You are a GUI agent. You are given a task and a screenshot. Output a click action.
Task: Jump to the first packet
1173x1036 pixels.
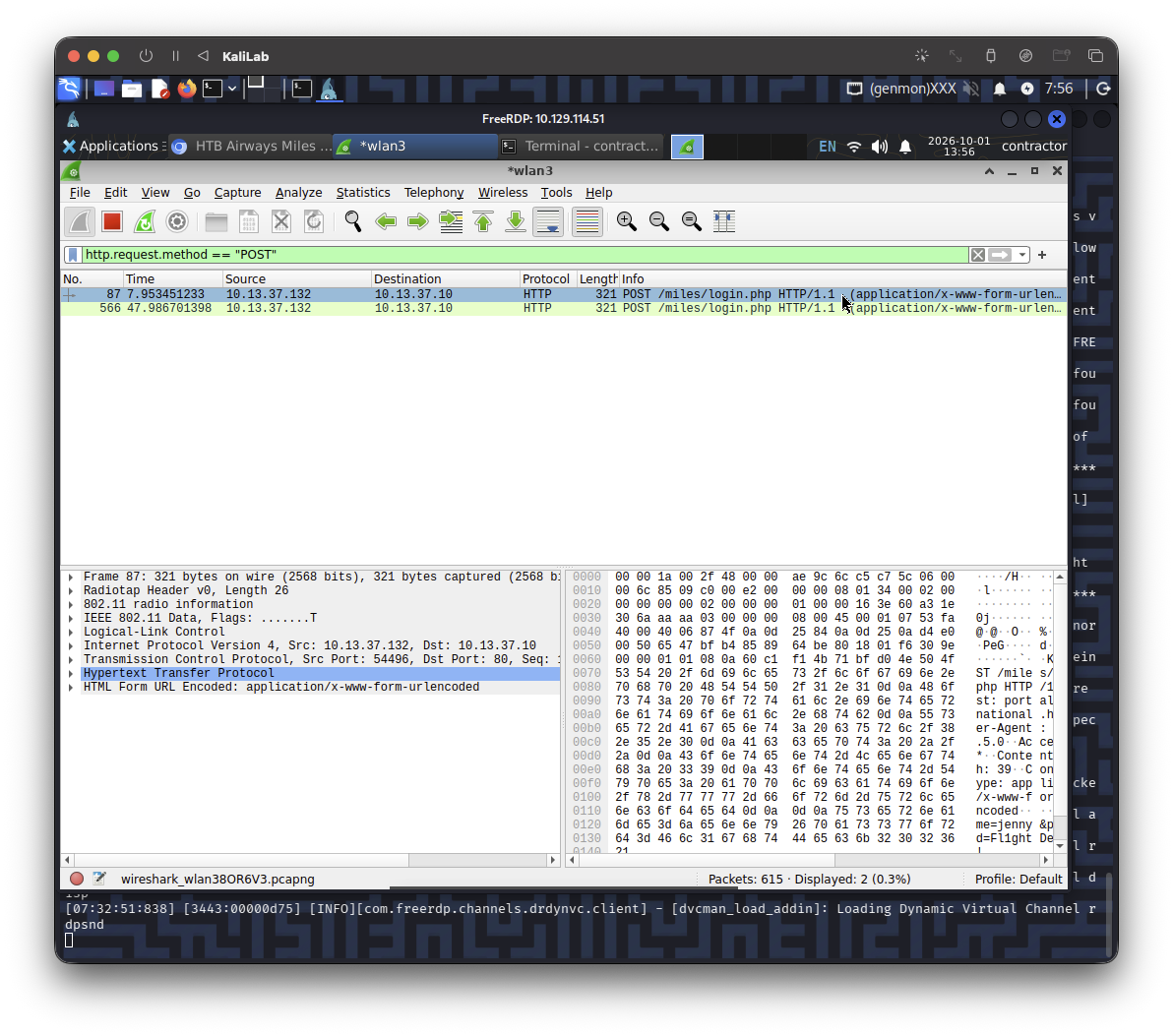pos(483,221)
